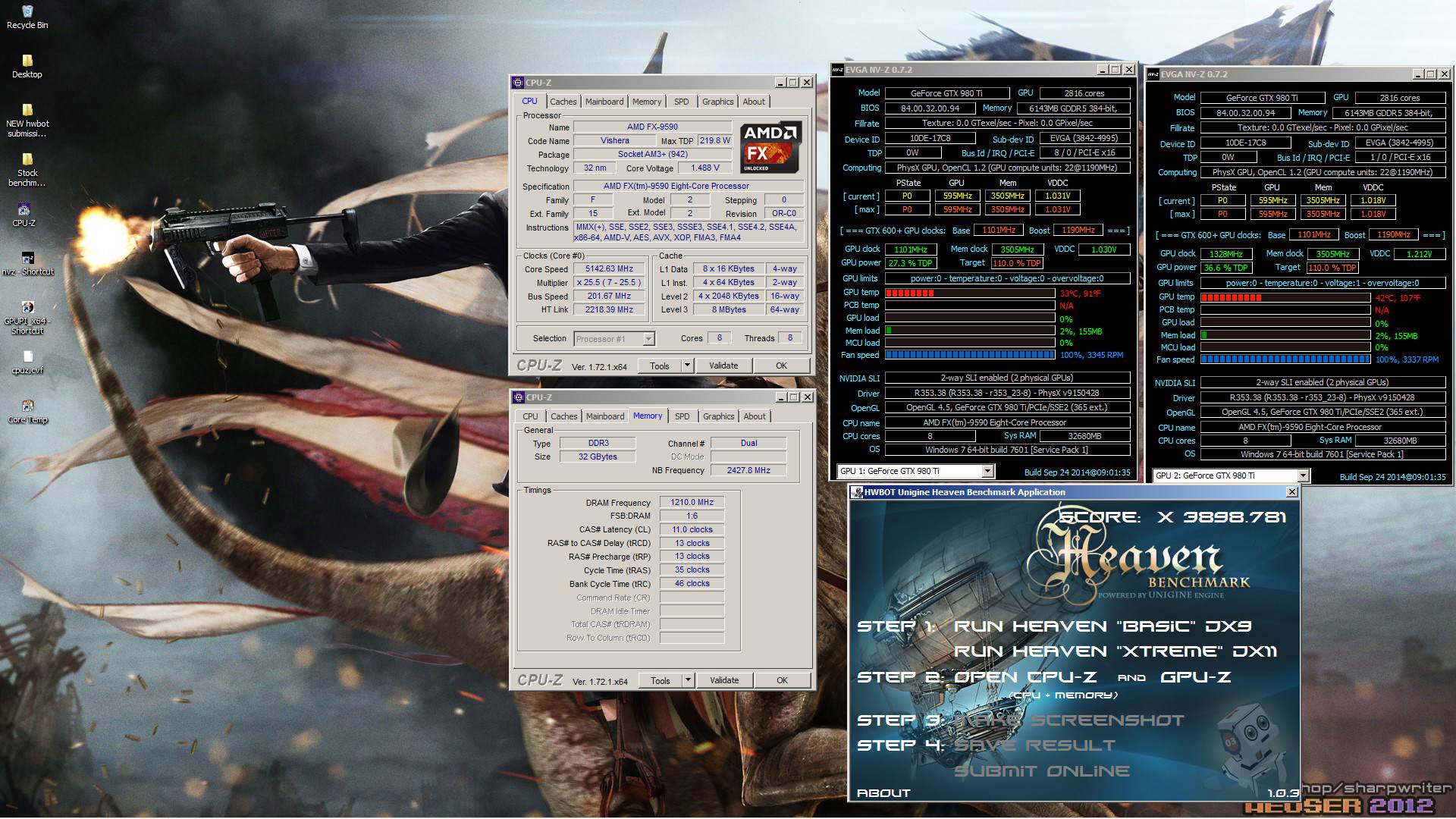Switch to Mainboard tab in upper CPU-Z window
Viewport: 1456px width, 819px height.
(604, 102)
